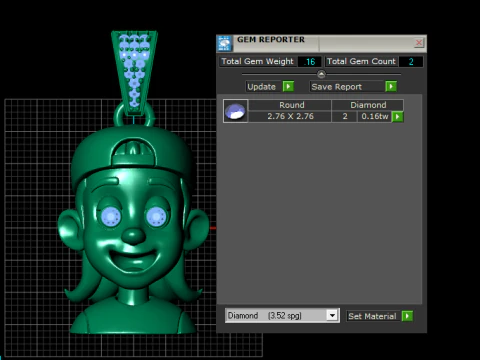The height and width of the screenshot is (360, 480).
Task: Click the Set Material label
Action: click(x=372, y=316)
